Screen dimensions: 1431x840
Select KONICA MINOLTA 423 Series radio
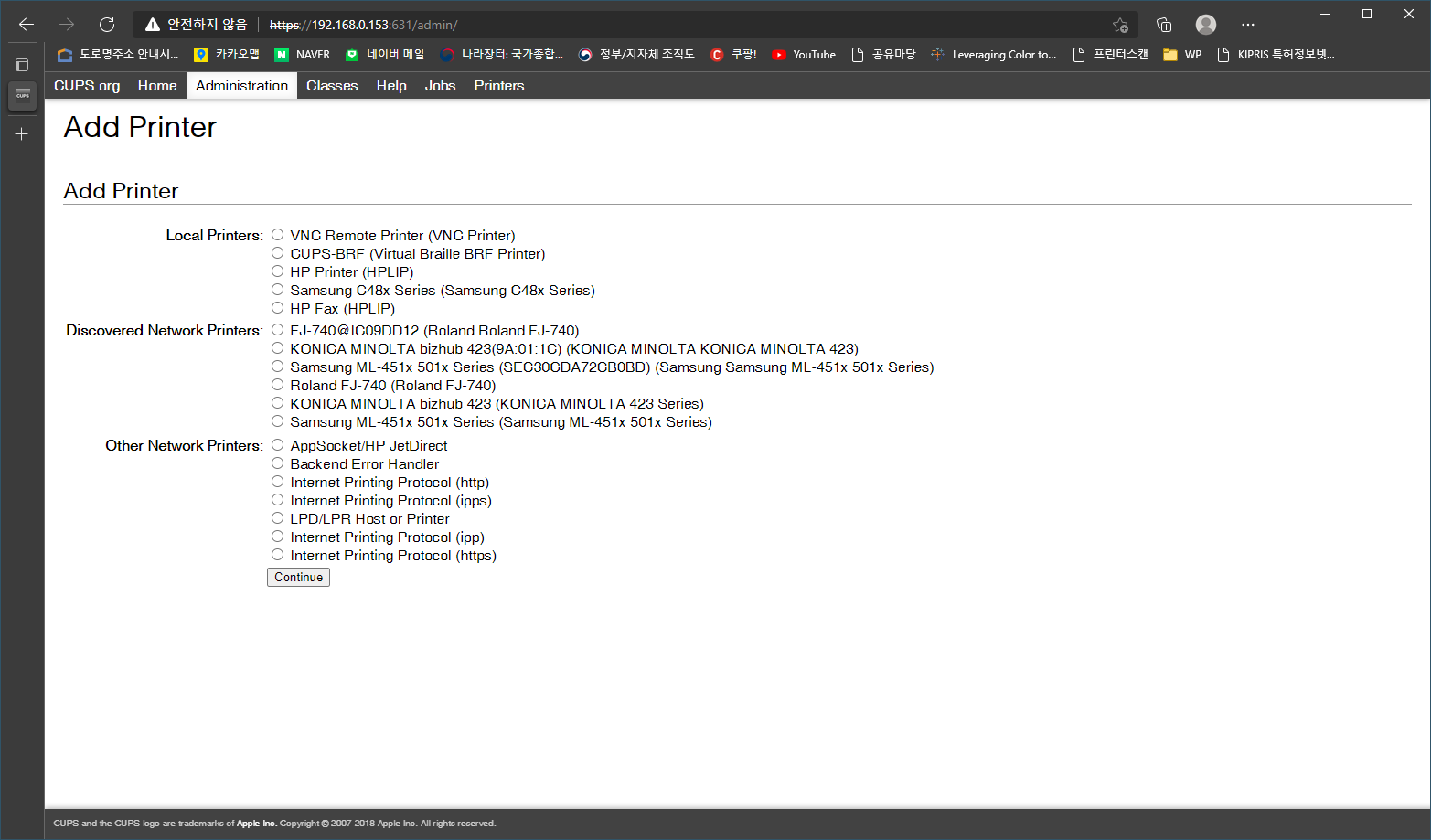pyautogui.click(x=277, y=403)
